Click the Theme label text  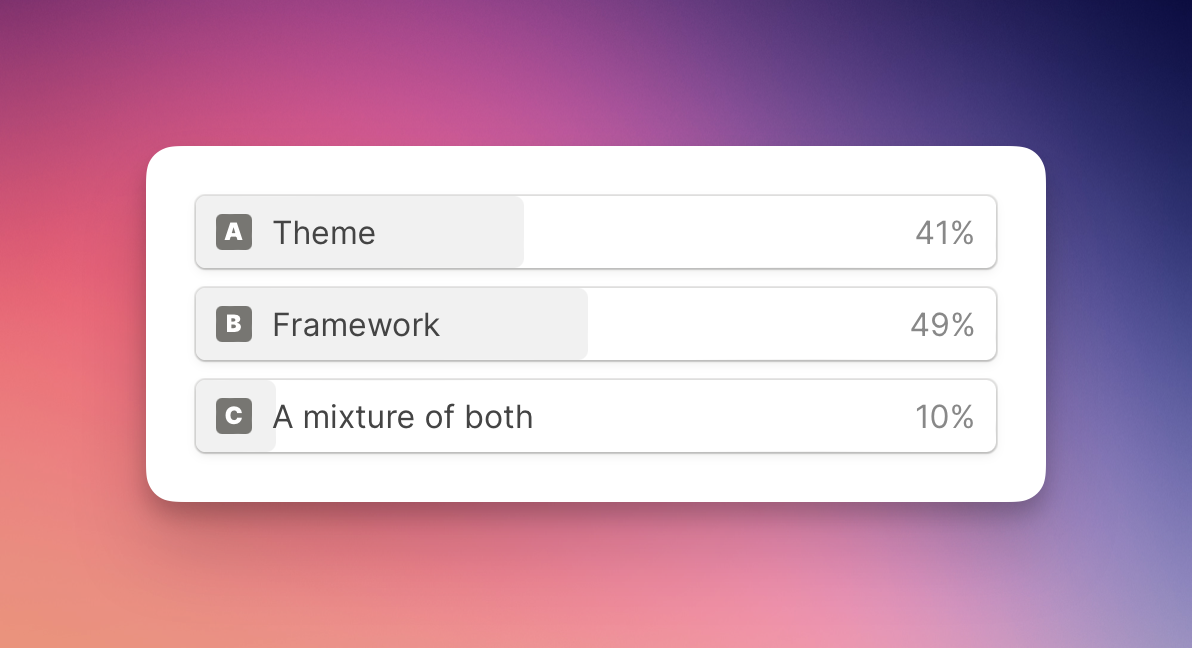click(324, 233)
